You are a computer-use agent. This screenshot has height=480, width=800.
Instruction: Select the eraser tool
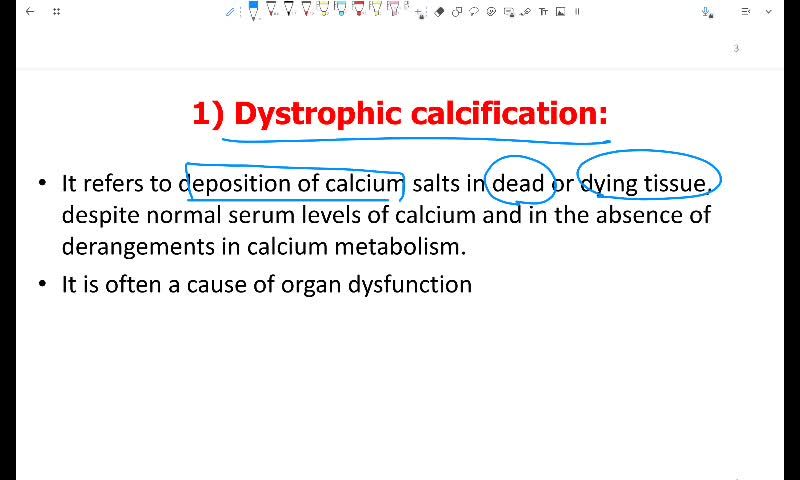[x=439, y=12]
